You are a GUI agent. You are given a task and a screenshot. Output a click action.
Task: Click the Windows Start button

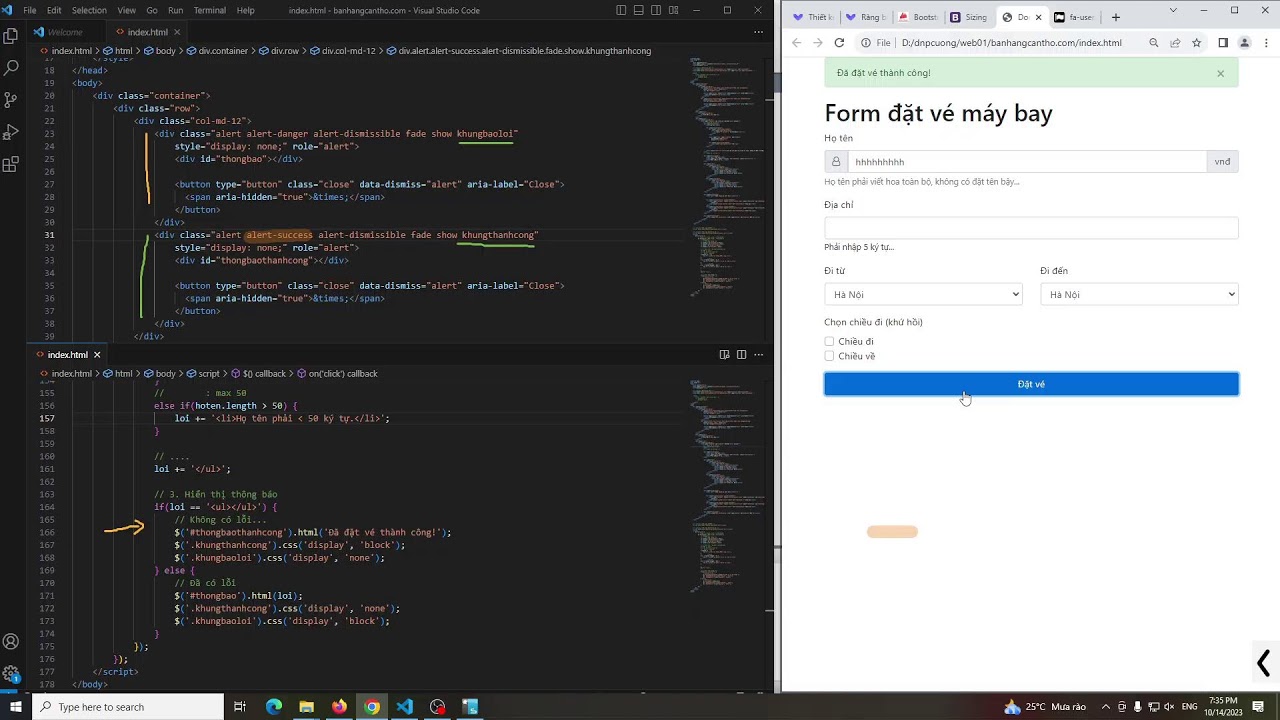(15, 707)
